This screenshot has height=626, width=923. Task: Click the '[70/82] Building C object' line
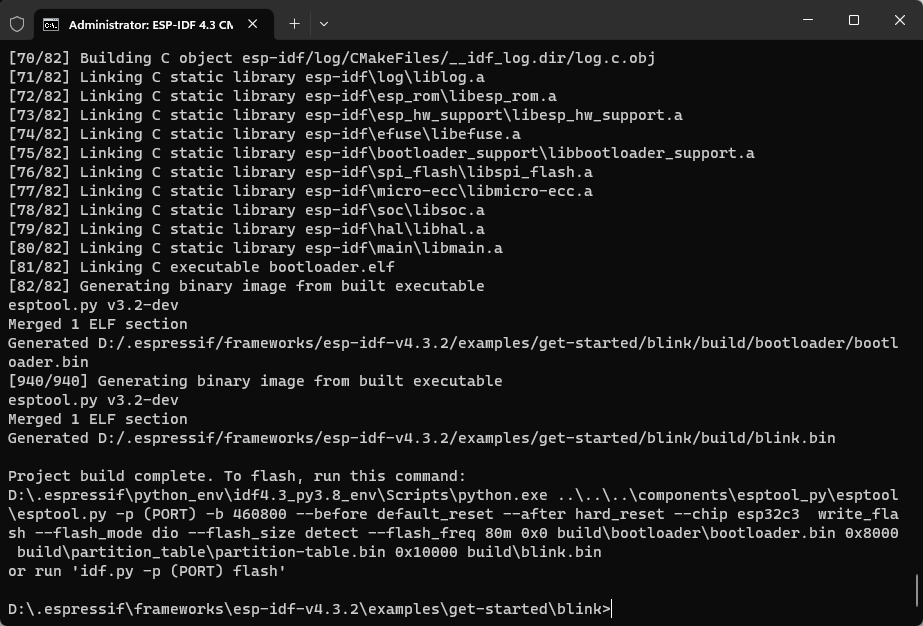(x=331, y=58)
